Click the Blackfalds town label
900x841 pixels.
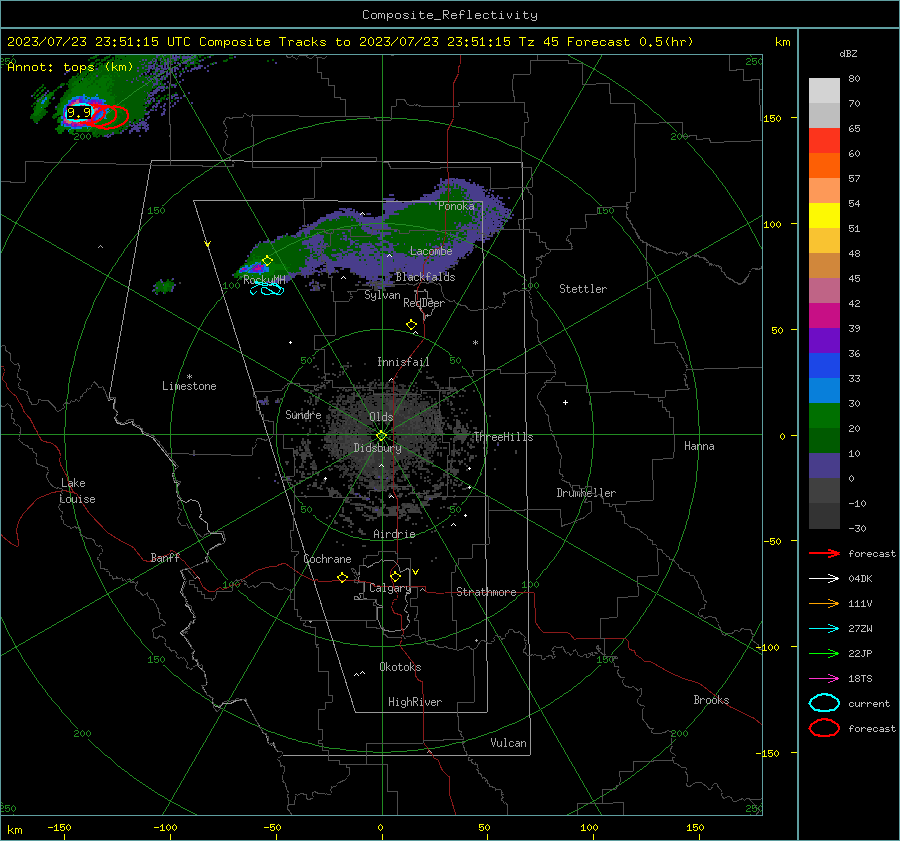(x=425, y=277)
